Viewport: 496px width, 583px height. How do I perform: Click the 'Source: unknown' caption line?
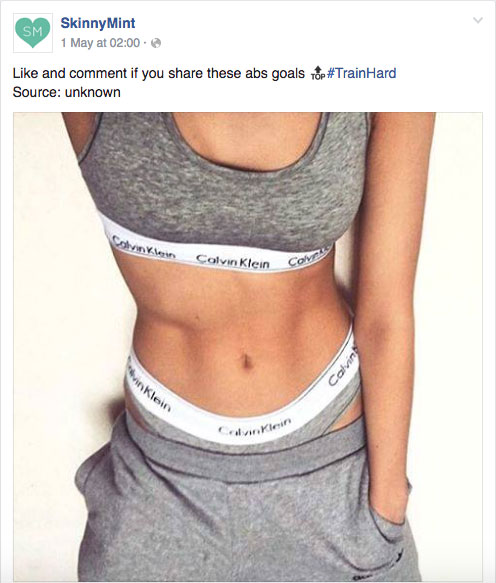pos(67,92)
